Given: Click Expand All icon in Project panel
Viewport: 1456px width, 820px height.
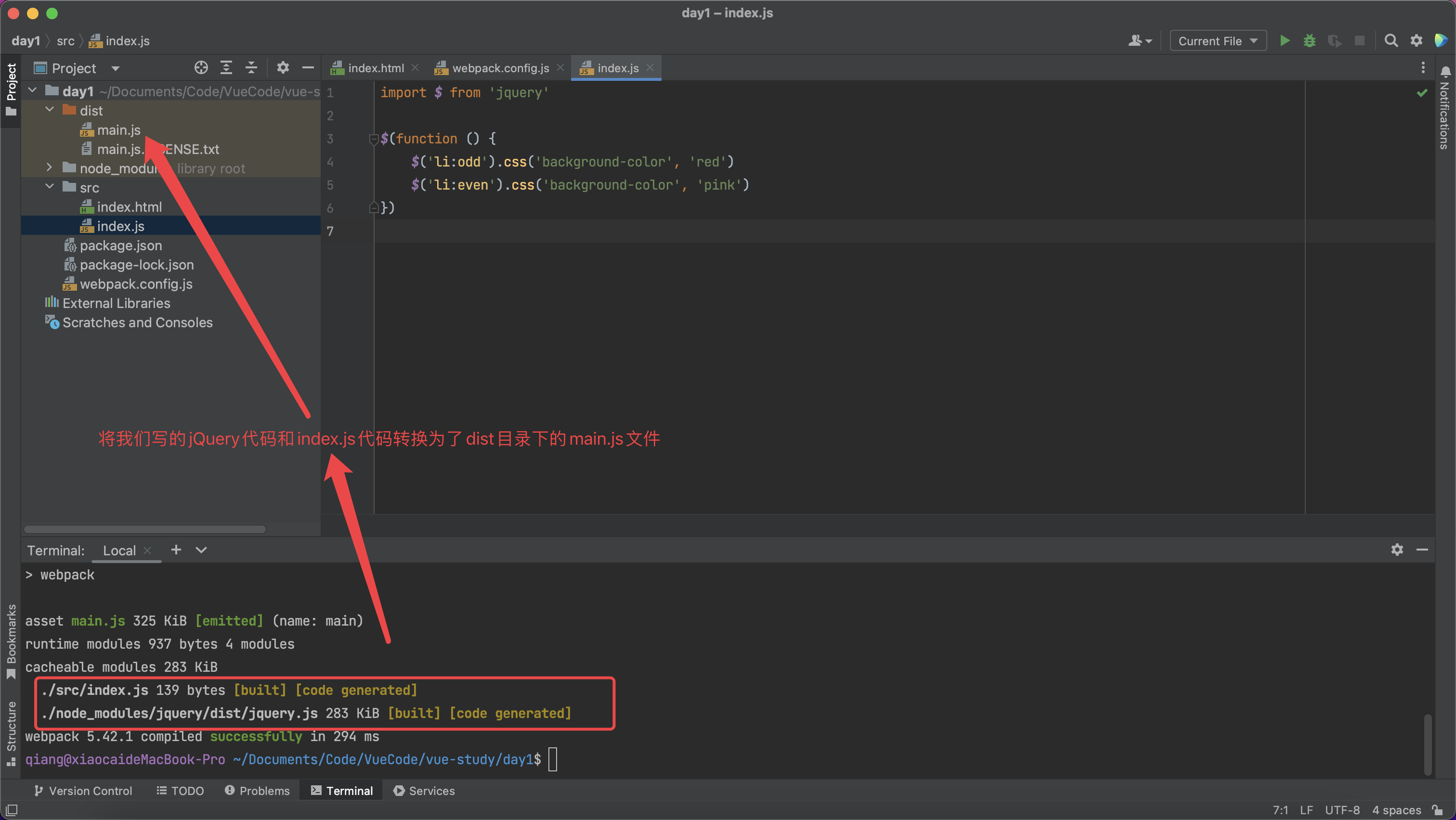Looking at the screenshot, I should pos(226,68).
